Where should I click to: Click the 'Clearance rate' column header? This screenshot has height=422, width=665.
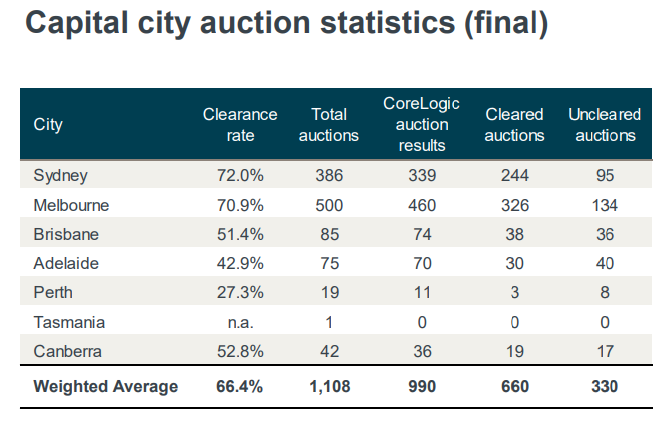240,125
